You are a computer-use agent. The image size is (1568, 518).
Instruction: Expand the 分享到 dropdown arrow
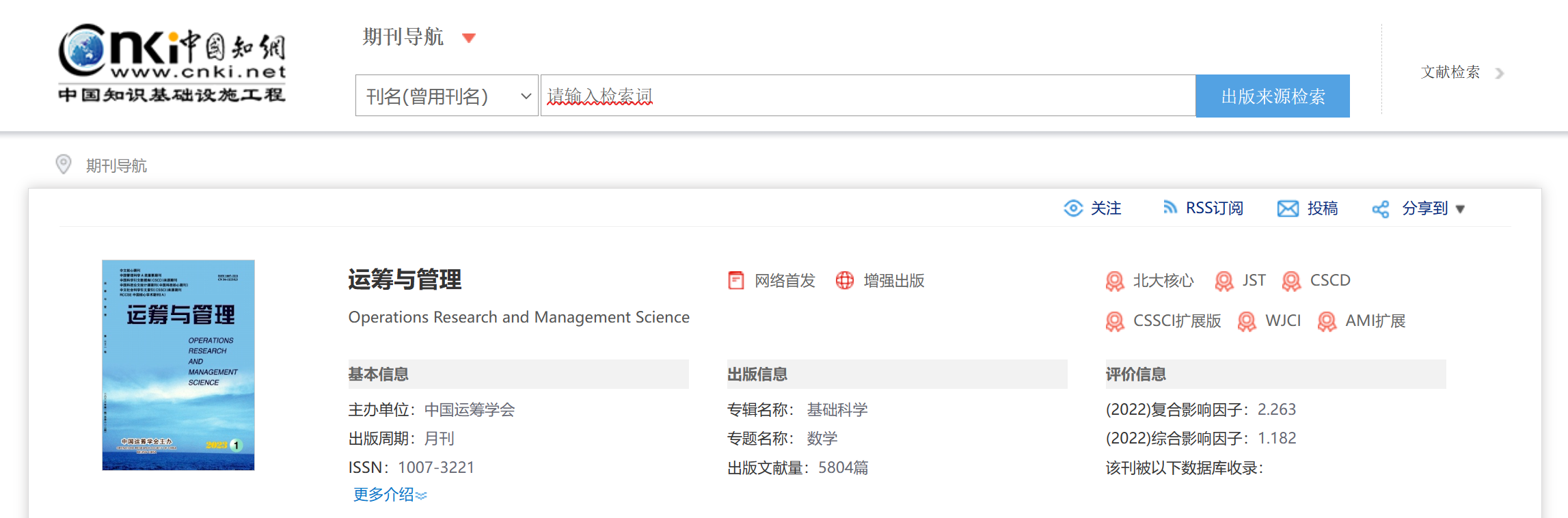(x=1460, y=210)
